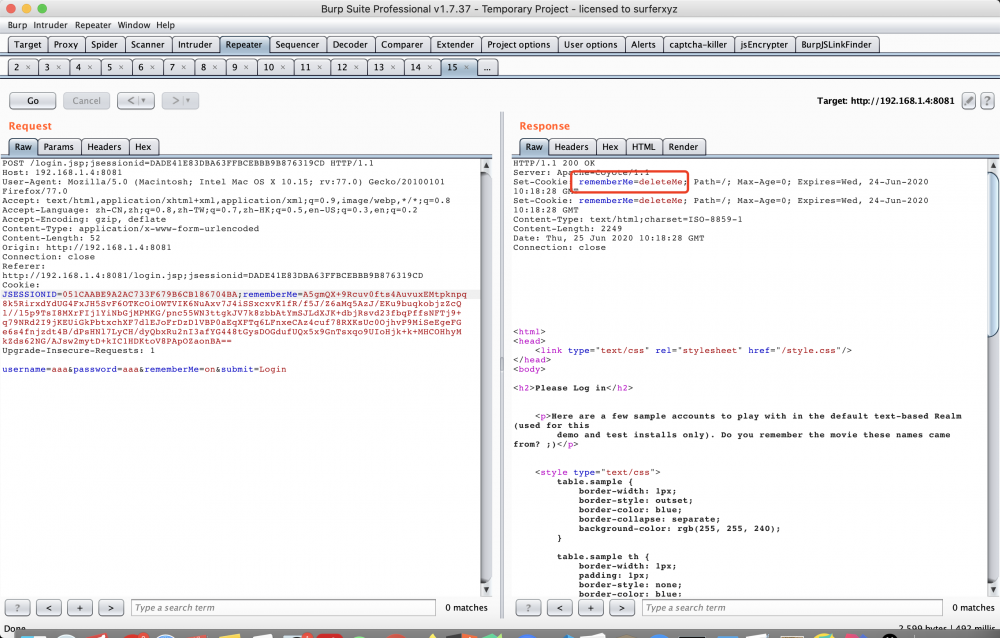1000x638 pixels.
Task: Click the edit target pencil icon
Action: tap(968, 101)
